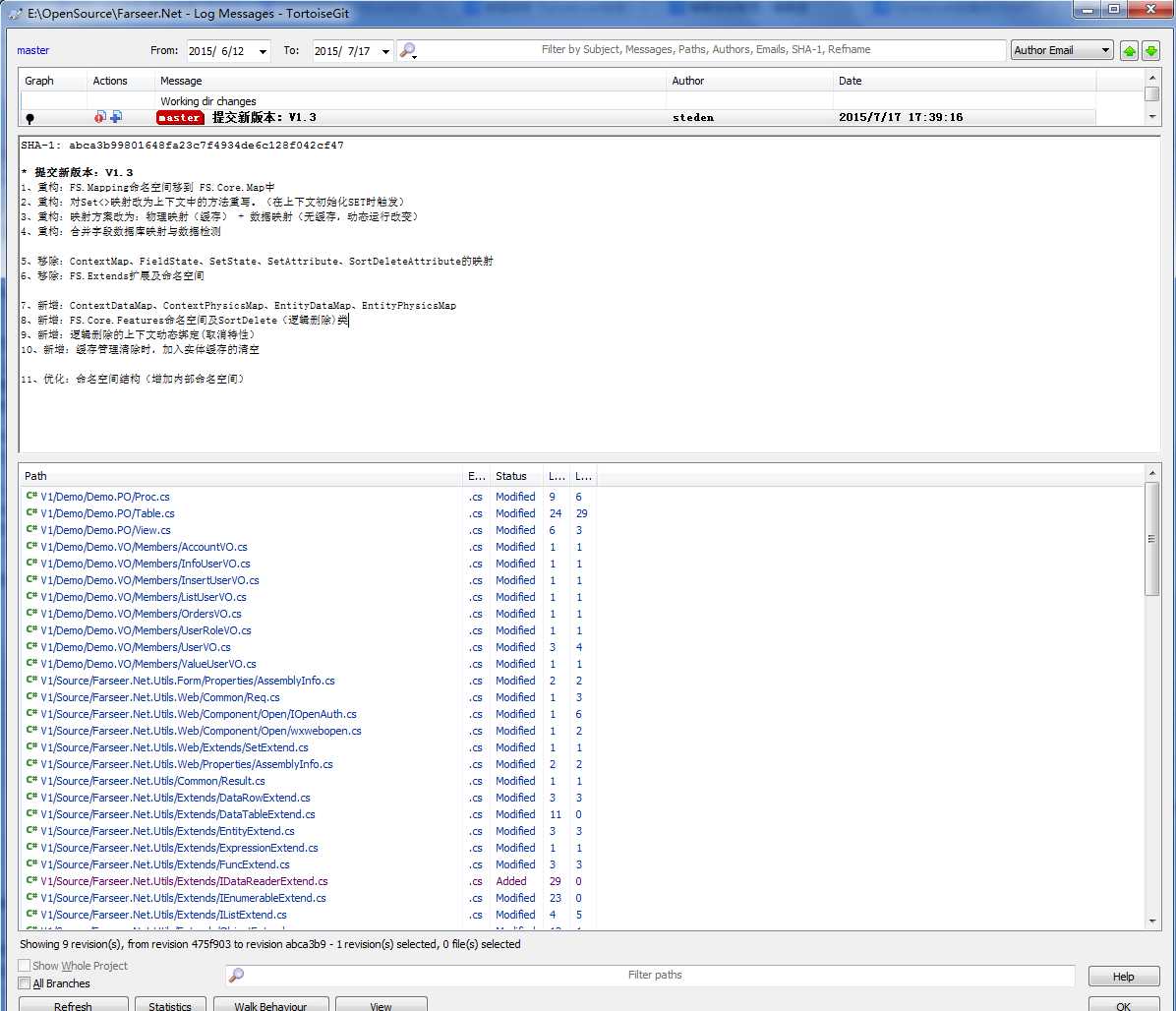Screen dimensions: 1176x1011
Task: Click the file list scrollbar down arrow
Action: [x=1151, y=922]
